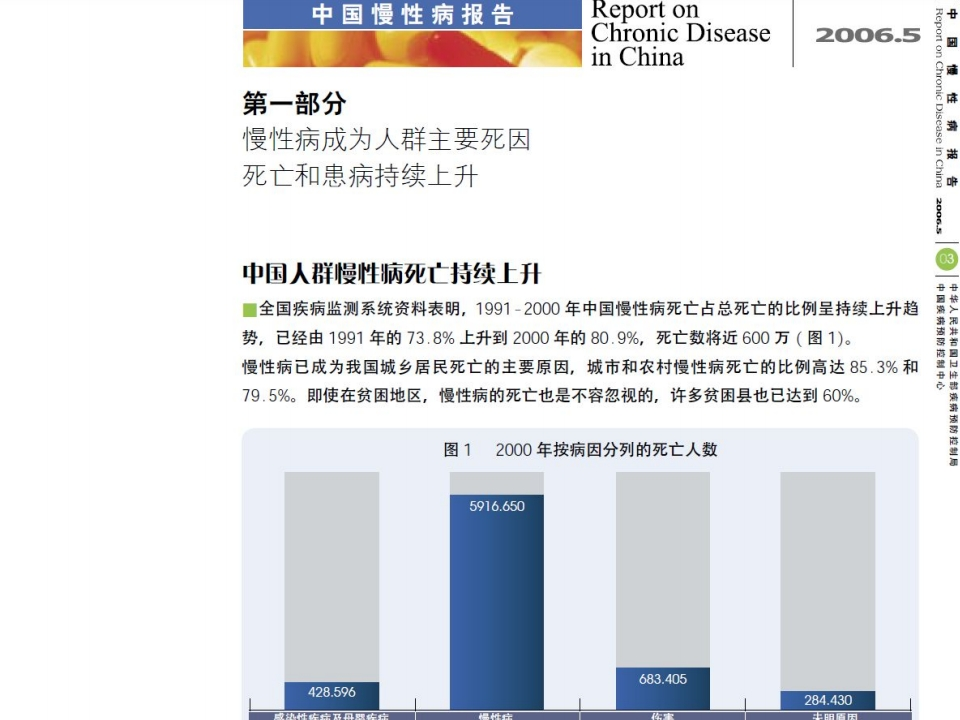
Task: Click the blue bar labeled 428.596
Action: pyautogui.click(x=332, y=695)
